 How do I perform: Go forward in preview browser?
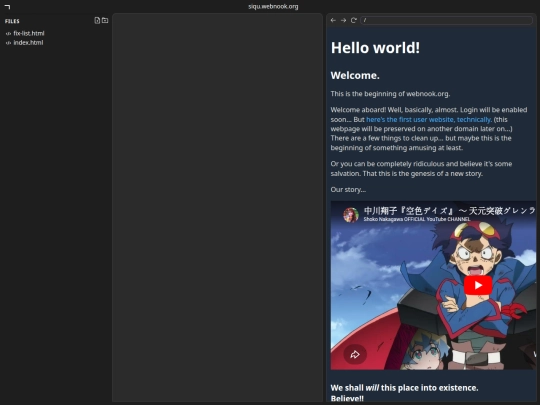point(343,20)
